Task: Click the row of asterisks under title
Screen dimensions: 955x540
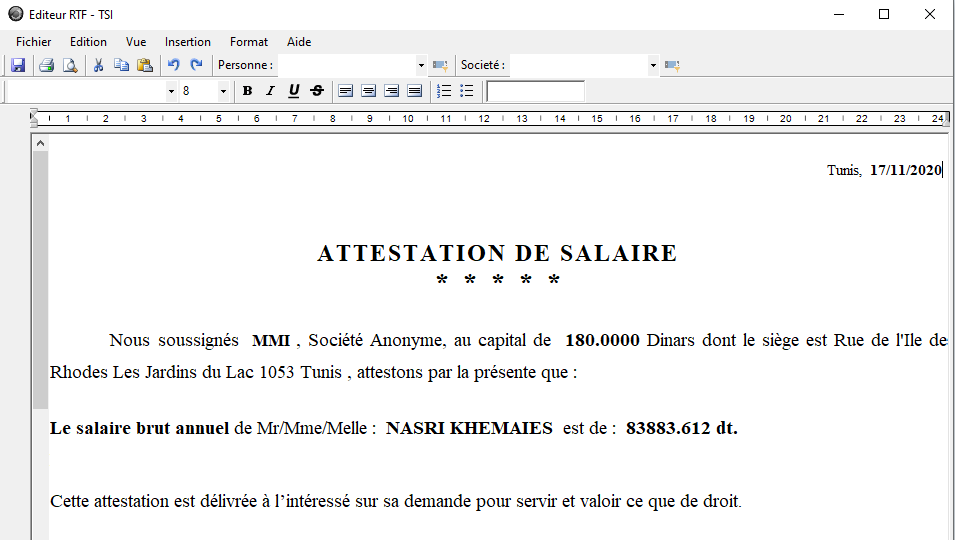Action: (498, 281)
